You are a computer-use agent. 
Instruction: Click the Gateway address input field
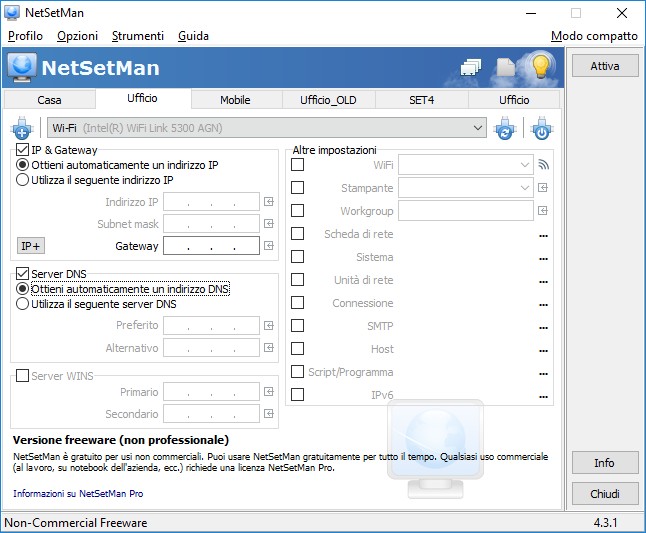pos(211,246)
